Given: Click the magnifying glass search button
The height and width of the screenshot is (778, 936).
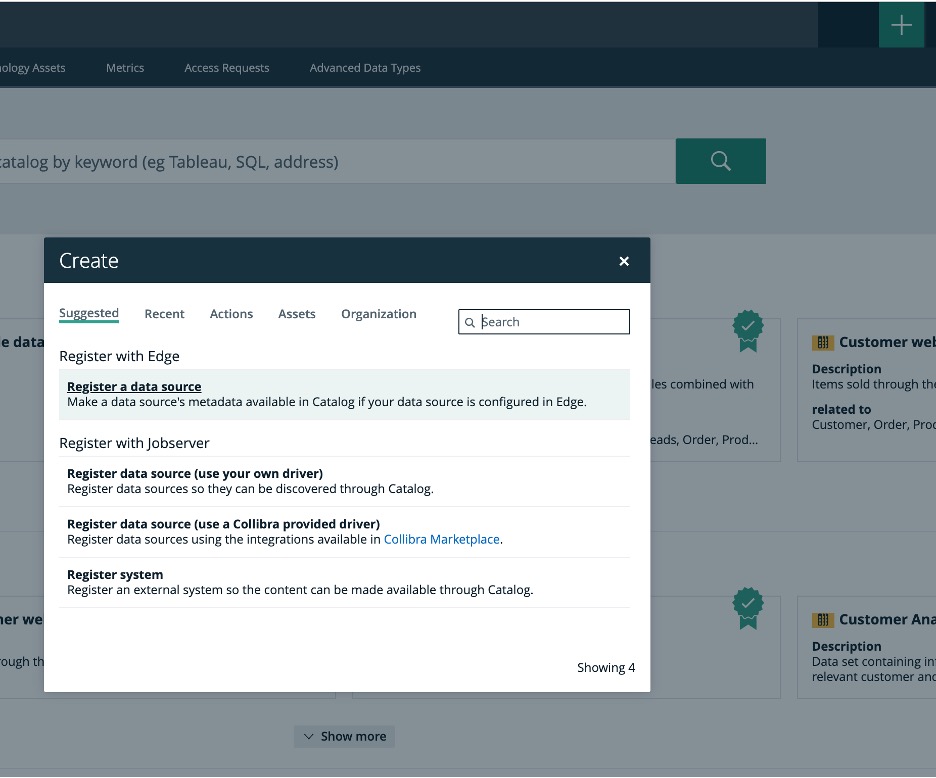Looking at the screenshot, I should (x=720, y=161).
